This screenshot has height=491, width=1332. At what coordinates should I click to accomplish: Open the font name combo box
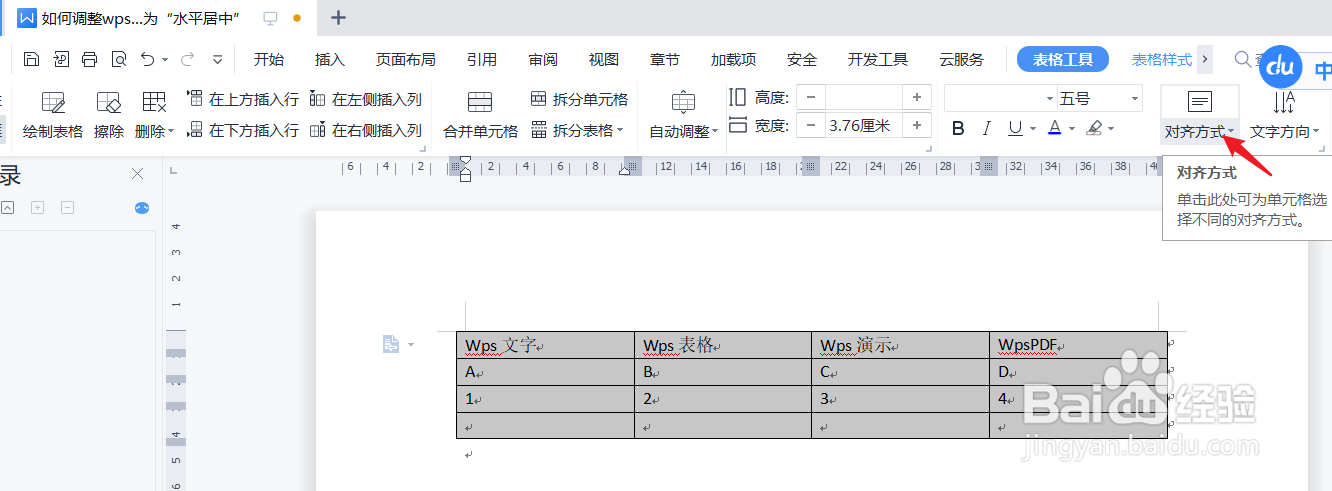pyautogui.click(x=1000, y=98)
